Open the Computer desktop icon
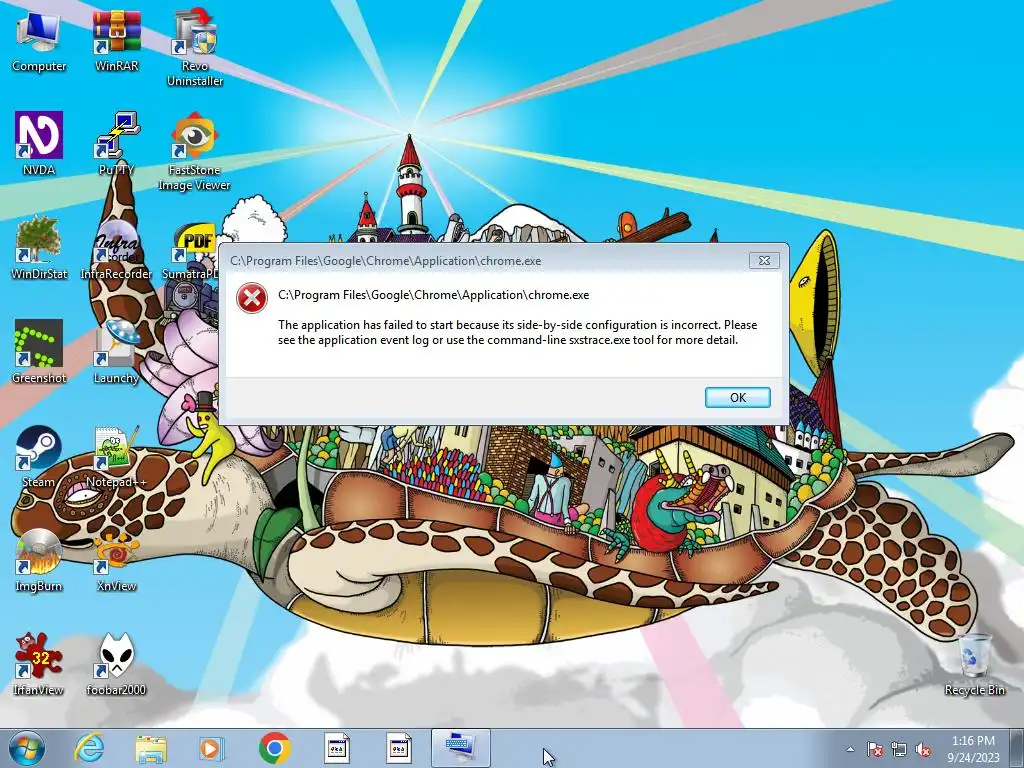This screenshot has height=768, width=1024. coord(39,40)
